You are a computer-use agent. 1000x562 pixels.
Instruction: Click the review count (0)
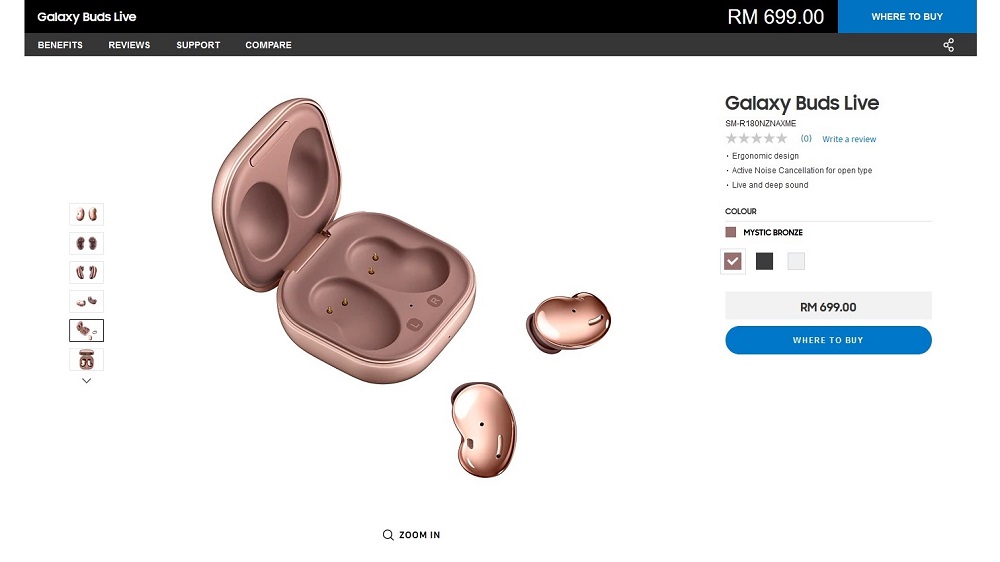(806, 139)
